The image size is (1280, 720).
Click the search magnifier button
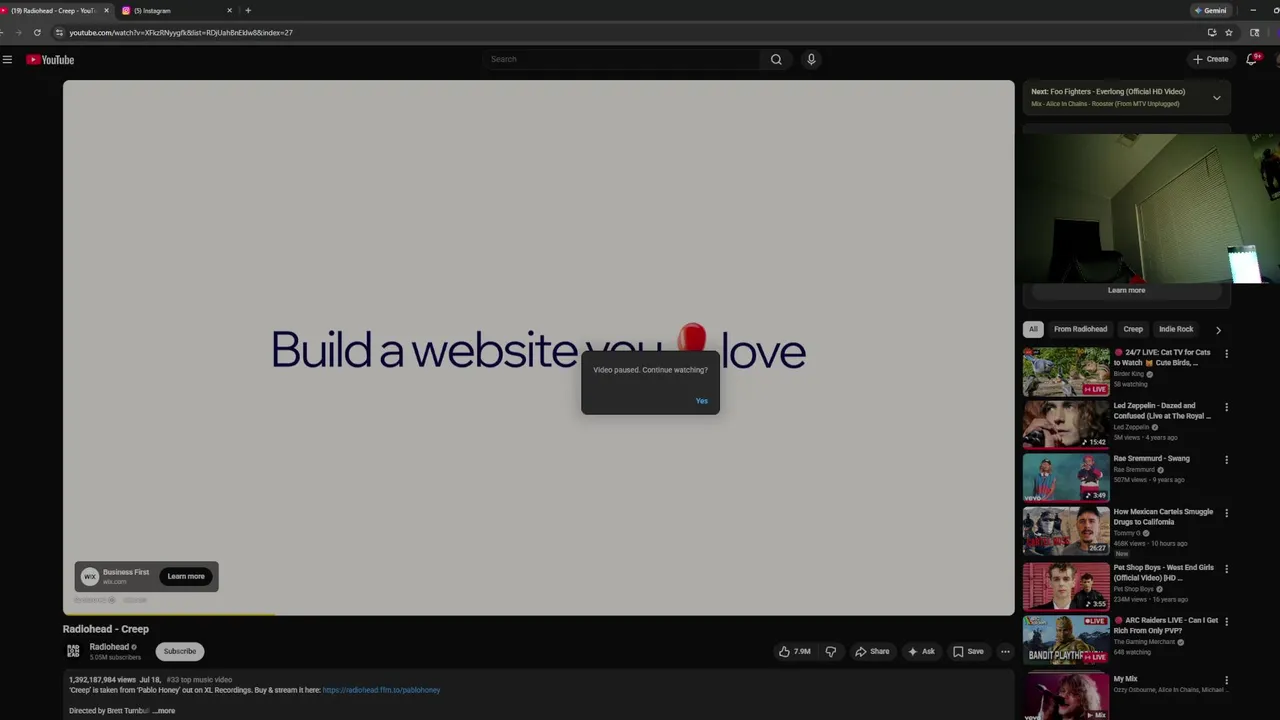pos(776,59)
